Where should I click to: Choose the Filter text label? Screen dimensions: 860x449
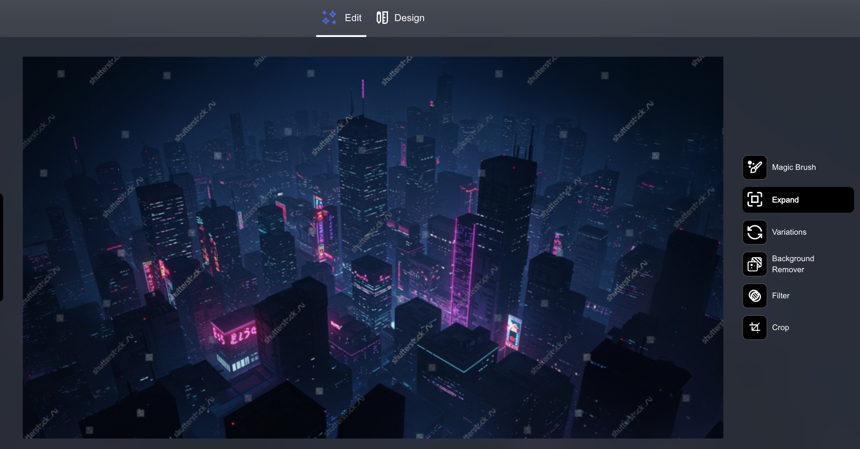coord(781,296)
